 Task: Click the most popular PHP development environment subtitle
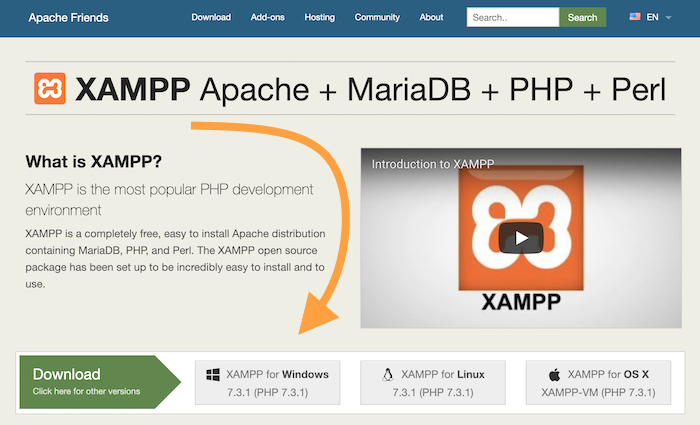pyautogui.click(x=169, y=200)
